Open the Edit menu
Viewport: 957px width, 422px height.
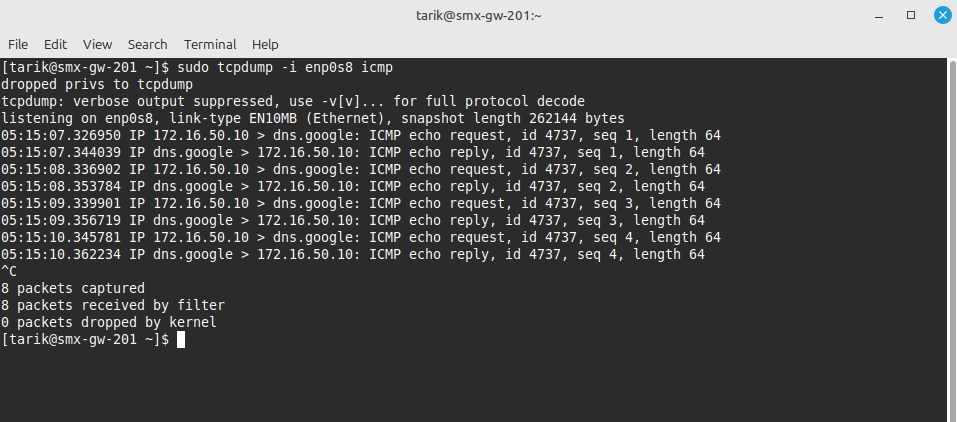click(x=55, y=45)
